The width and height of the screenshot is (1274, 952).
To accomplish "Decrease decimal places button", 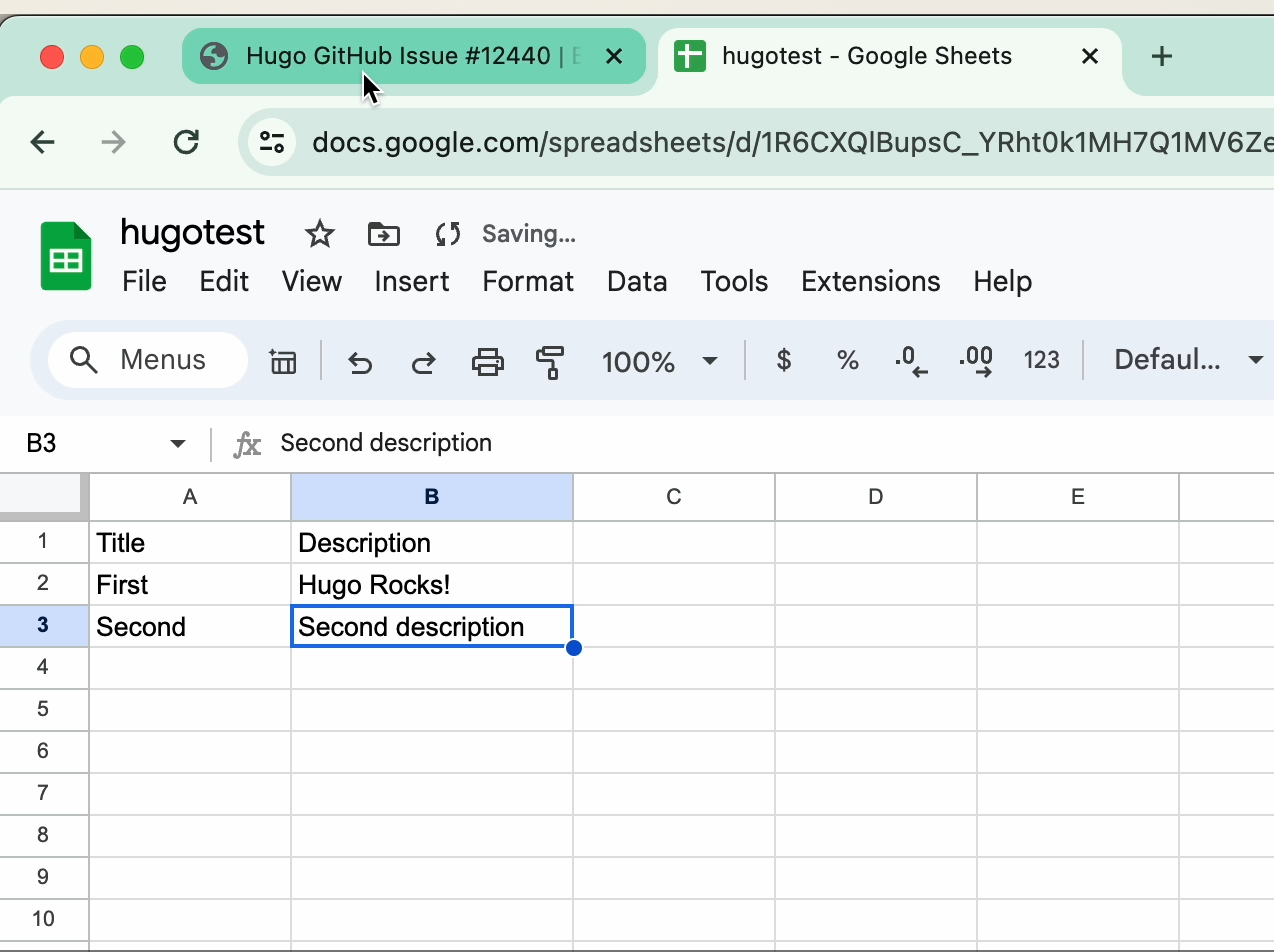I will (910, 361).
